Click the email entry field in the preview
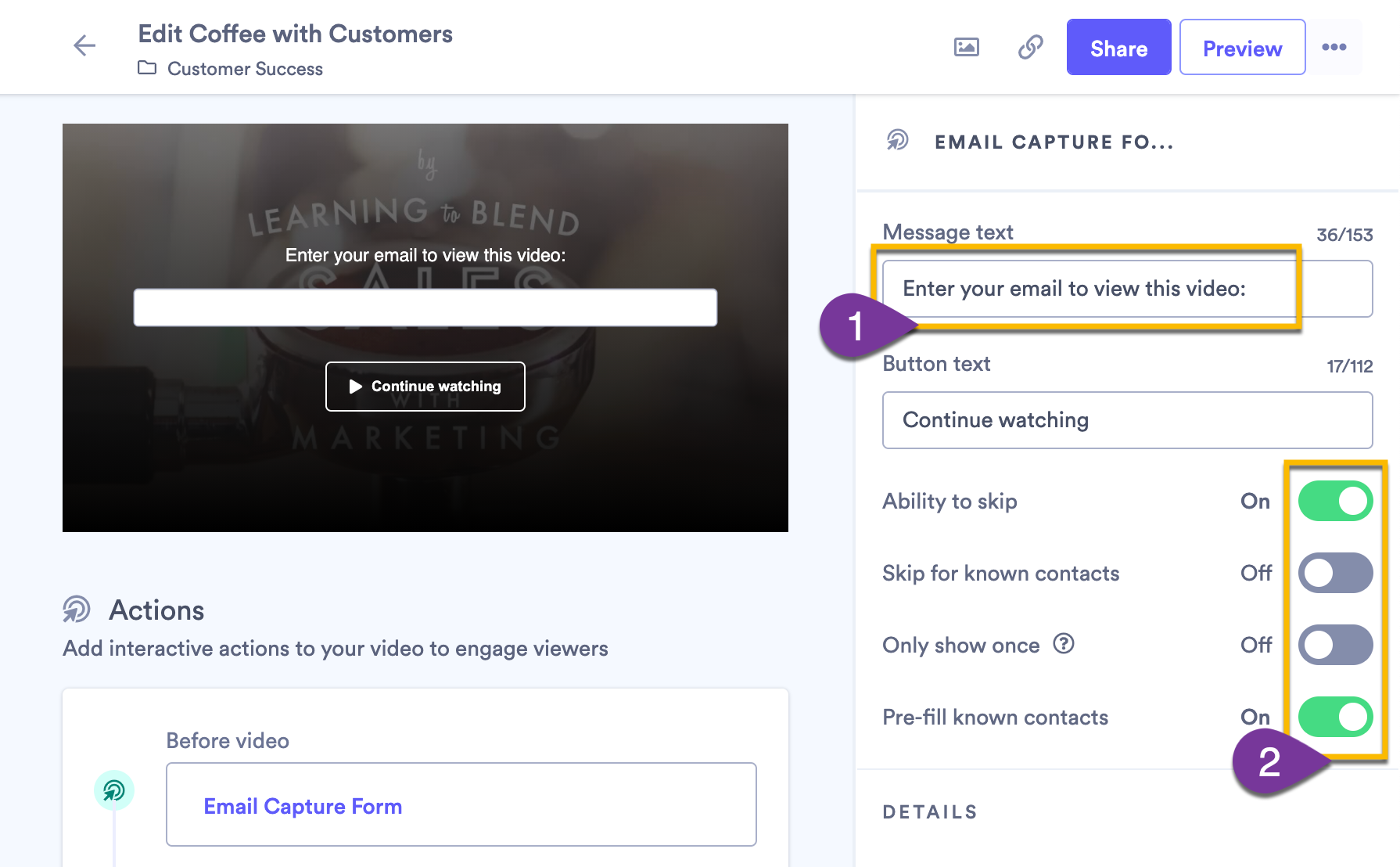 (x=425, y=307)
